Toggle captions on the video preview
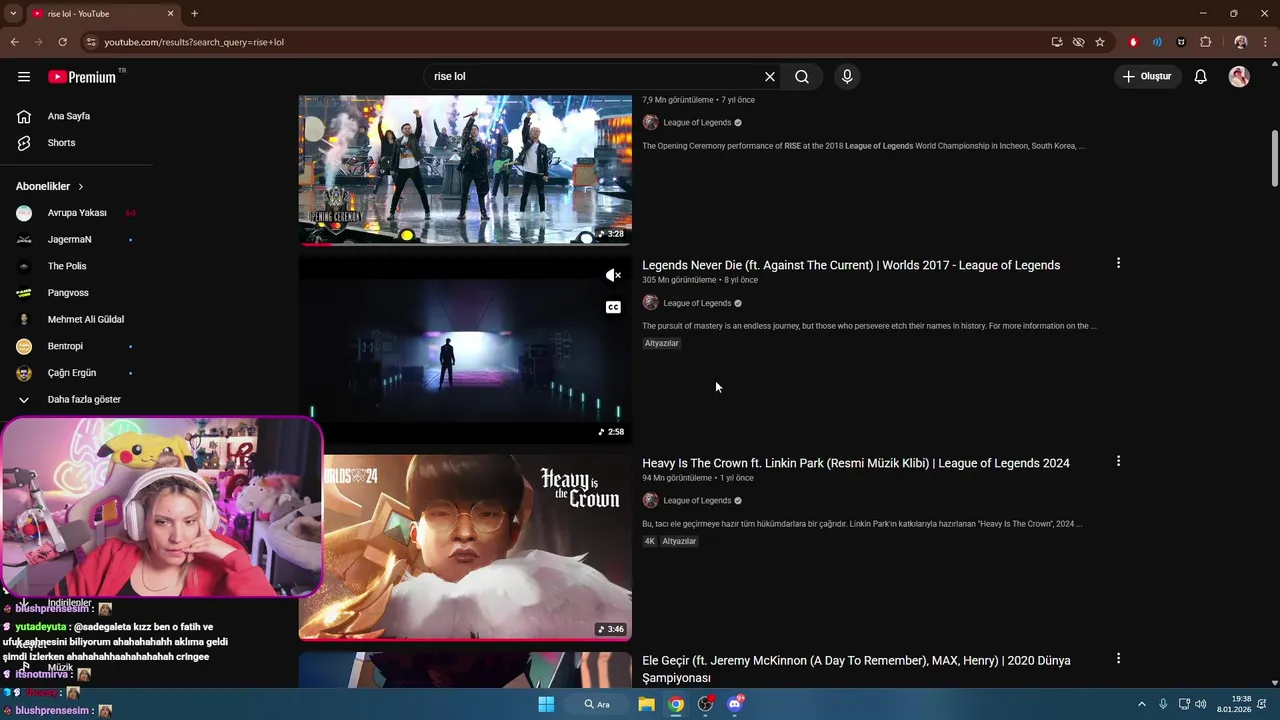 [x=613, y=307]
